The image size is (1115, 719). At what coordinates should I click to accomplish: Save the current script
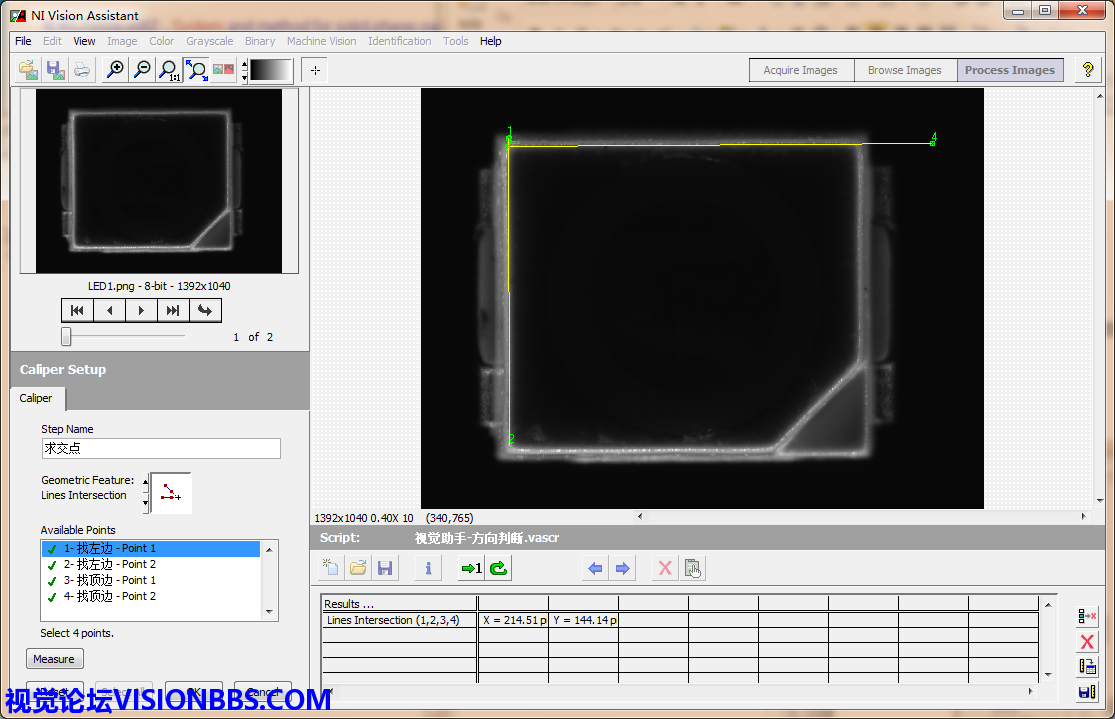pos(385,568)
